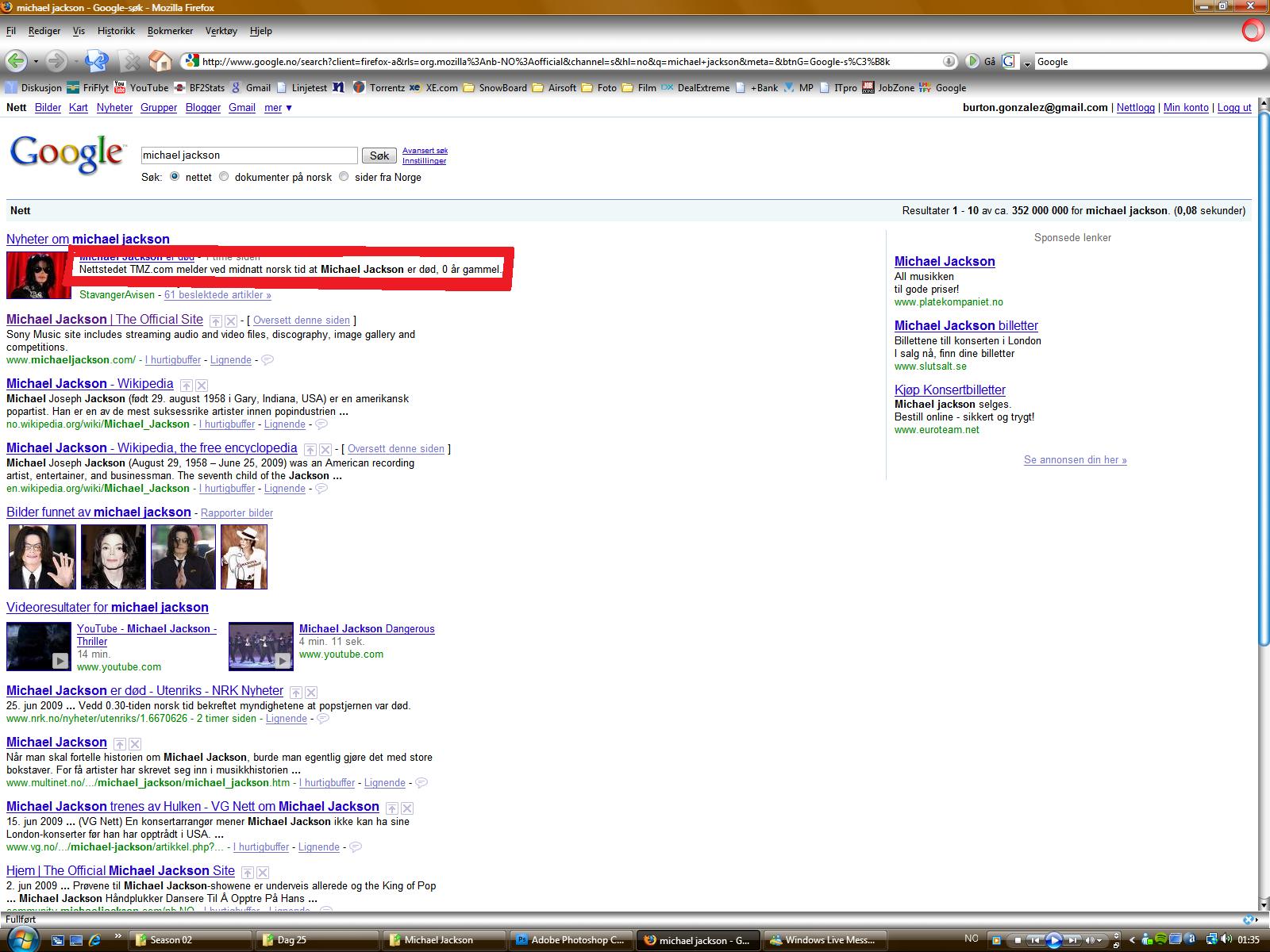Open the Rediger menu
The width and height of the screenshot is (1270, 952).
(44, 31)
